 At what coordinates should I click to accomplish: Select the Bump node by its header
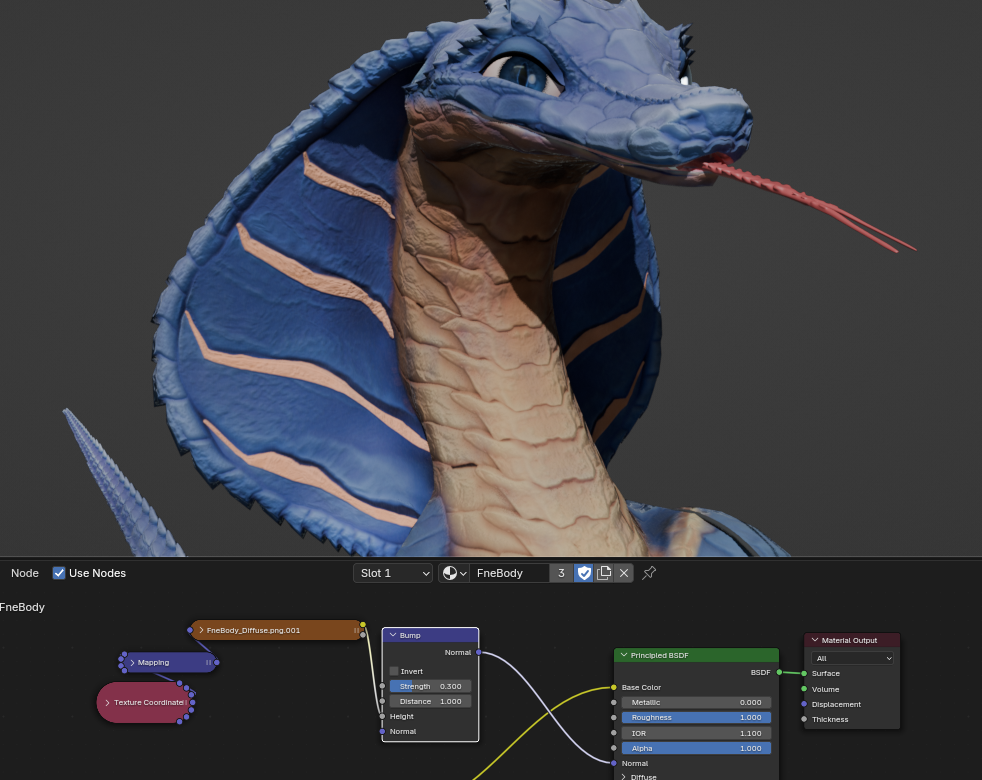[430, 635]
